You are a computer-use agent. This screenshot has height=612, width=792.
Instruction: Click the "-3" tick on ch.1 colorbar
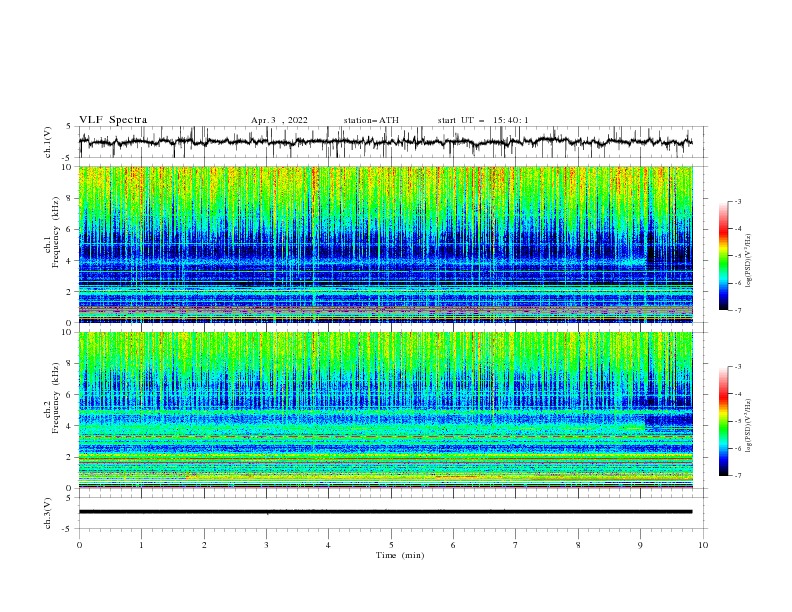point(737,201)
